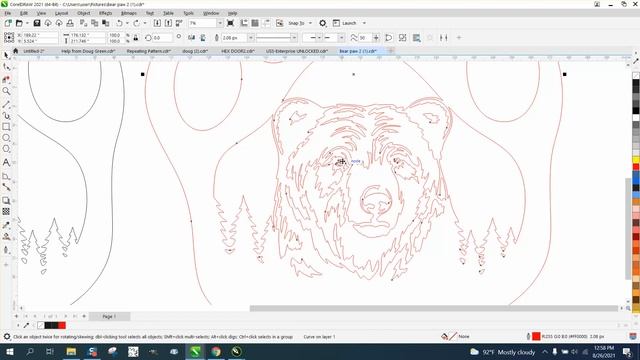Add a new document tab with plus button
Viewport: 640px width, 360px height.
[x=391, y=51]
